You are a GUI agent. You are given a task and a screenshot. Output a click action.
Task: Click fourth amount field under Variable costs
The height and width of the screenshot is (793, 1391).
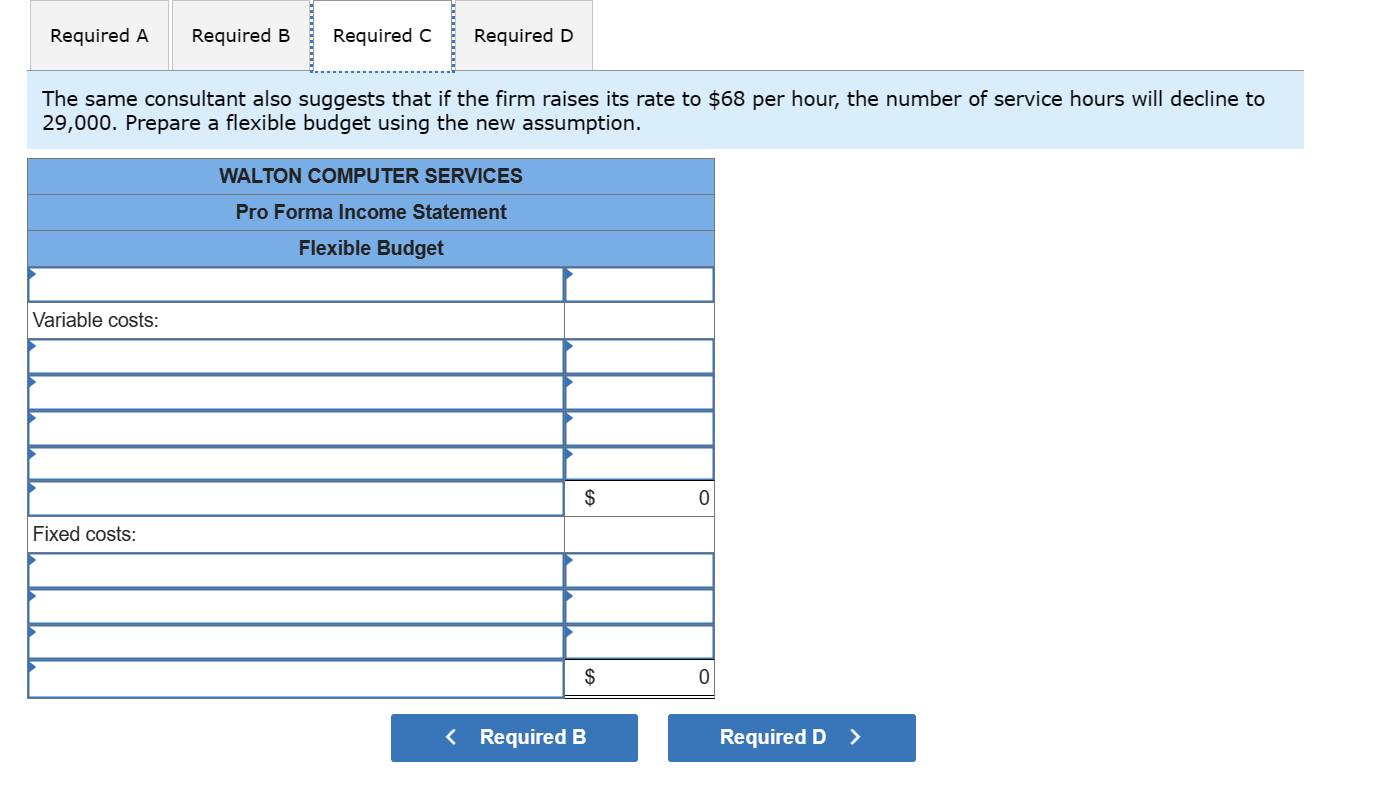click(639, 463)
